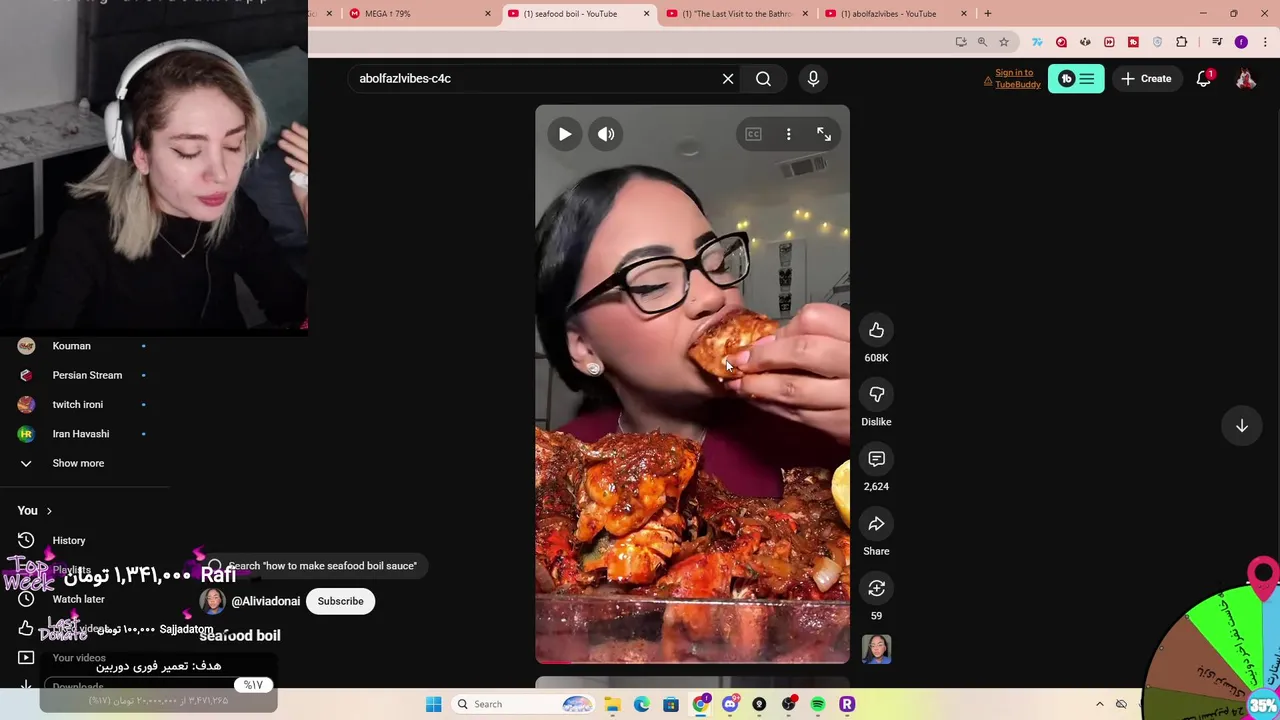Open browser media controls icon
Screen dimensions: 1280x720
pos(1217,42)
